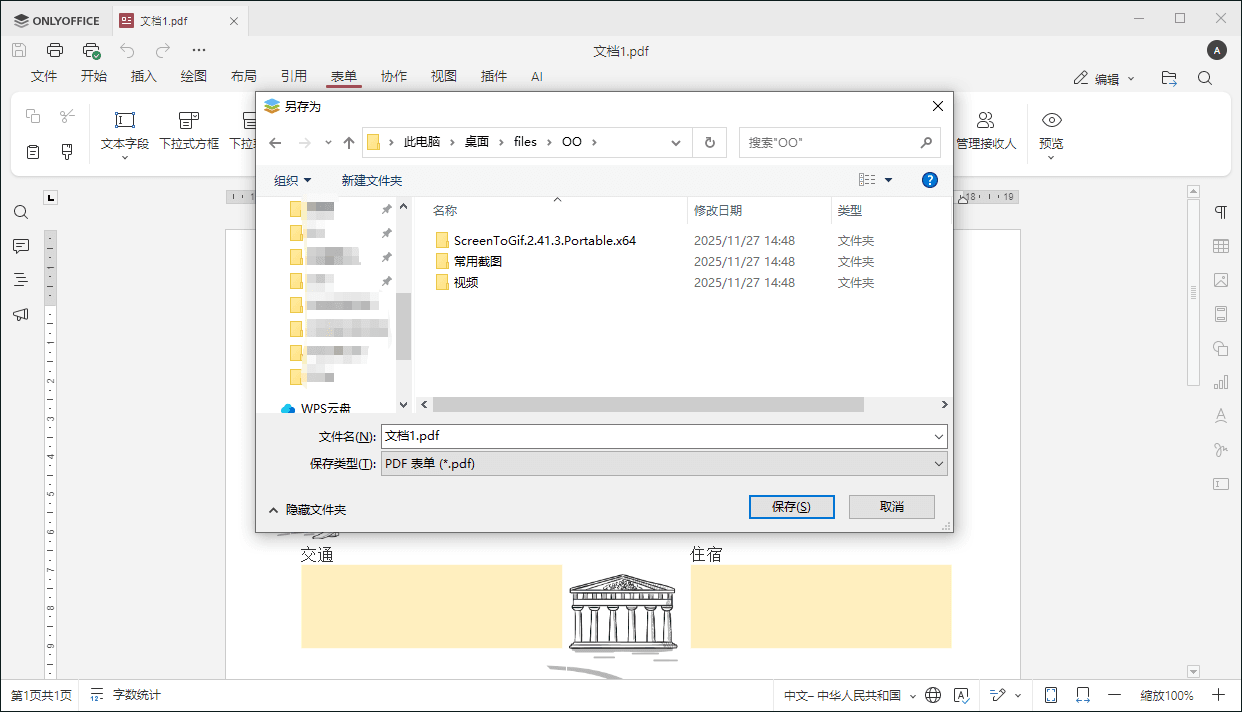The image size is (1242, 712).
Task: Click the print icon in quick toolbar
Action: point(55,50)
